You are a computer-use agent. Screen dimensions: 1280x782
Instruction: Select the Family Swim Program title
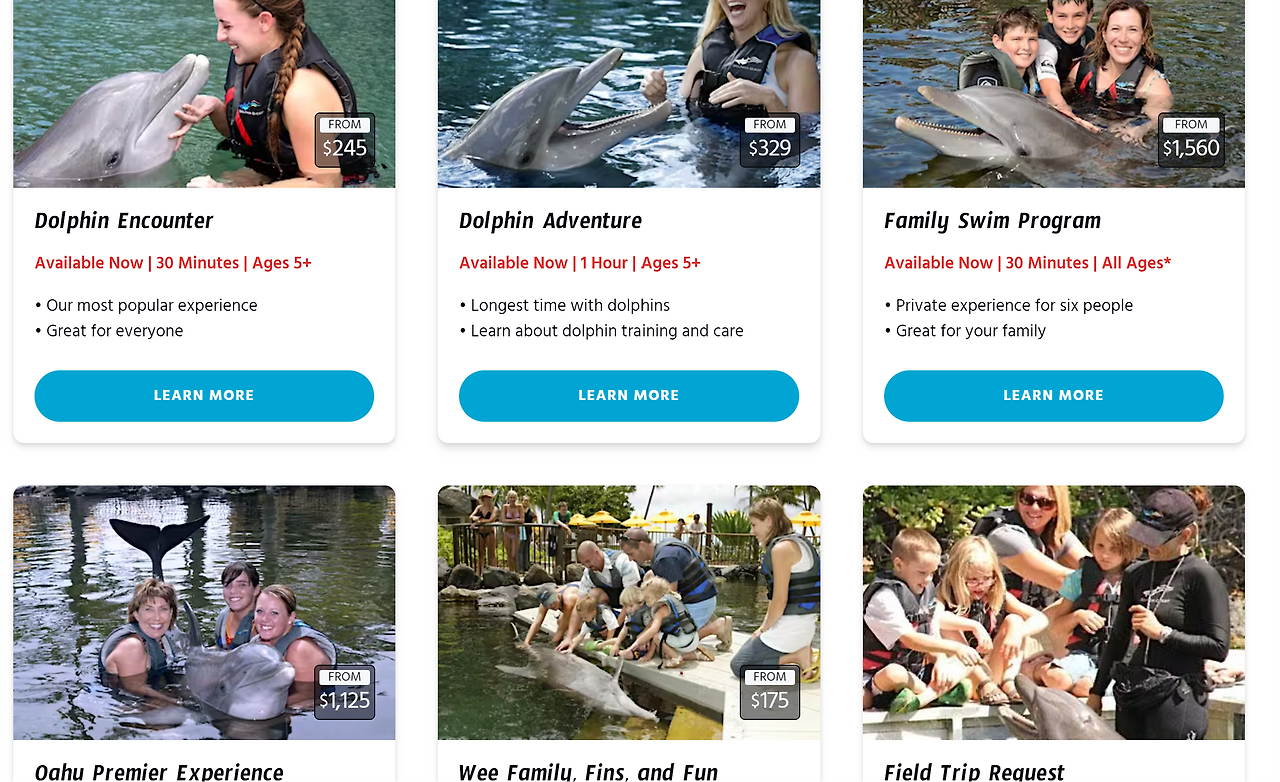[x=992, y=221]
